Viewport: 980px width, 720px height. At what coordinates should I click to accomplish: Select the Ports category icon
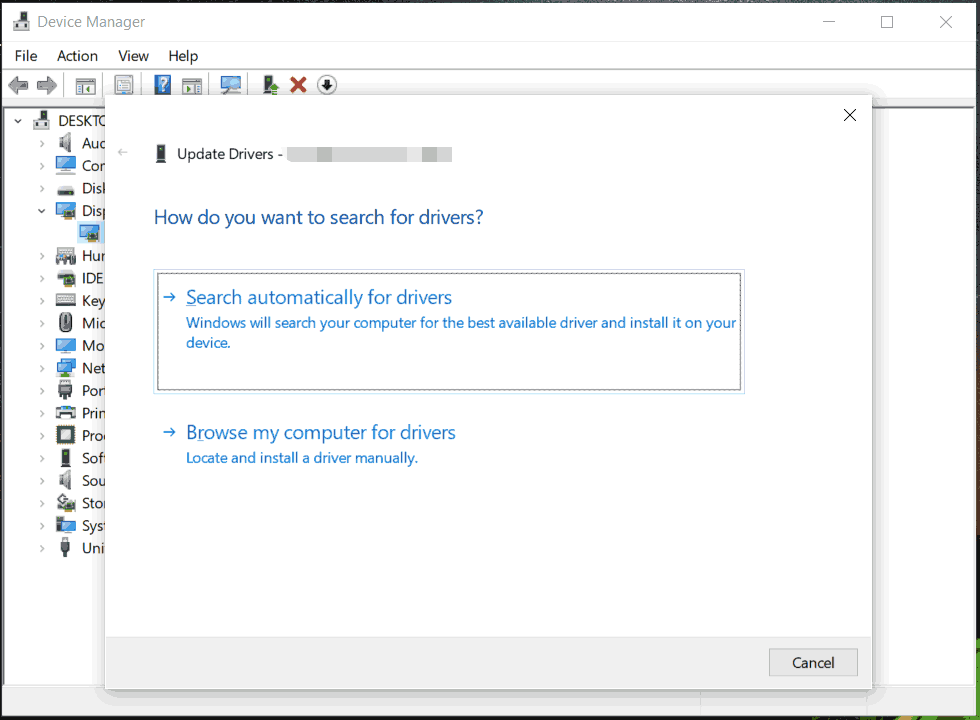pyautogui.click(x=65, y=390)
